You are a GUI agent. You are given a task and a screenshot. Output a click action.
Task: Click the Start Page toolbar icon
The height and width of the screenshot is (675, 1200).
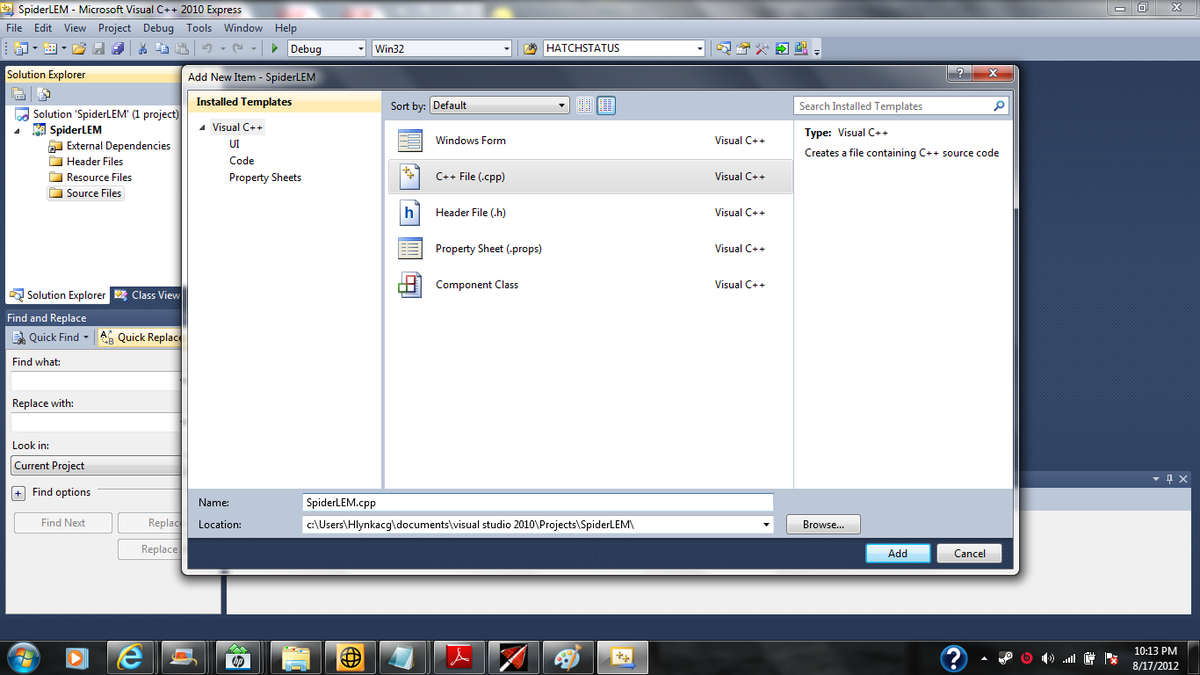click(782, 48)
